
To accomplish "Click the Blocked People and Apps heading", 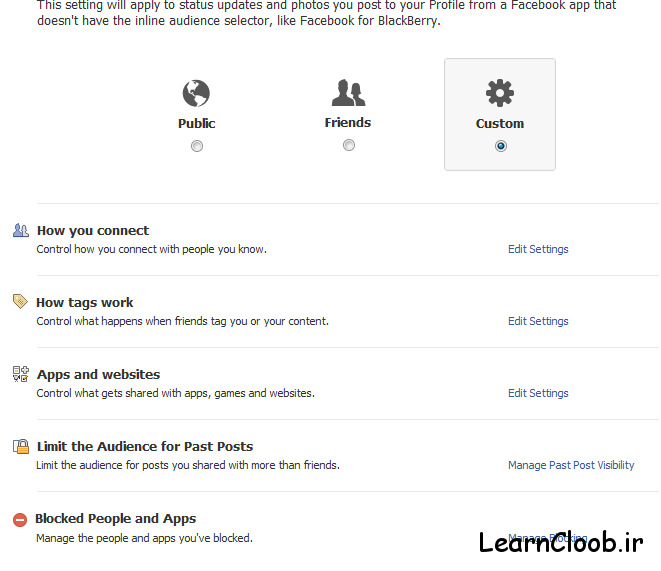I will [116, 519].
